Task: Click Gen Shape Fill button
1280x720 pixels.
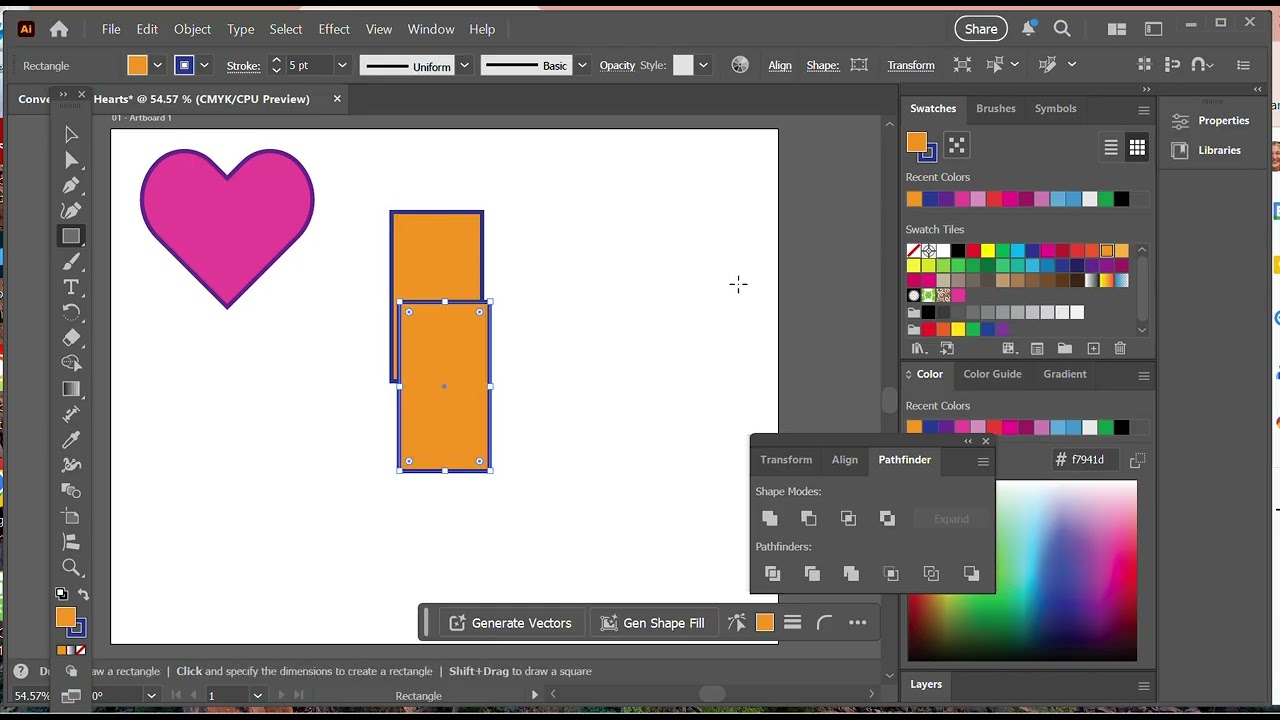Action: (x=653, y=623)
